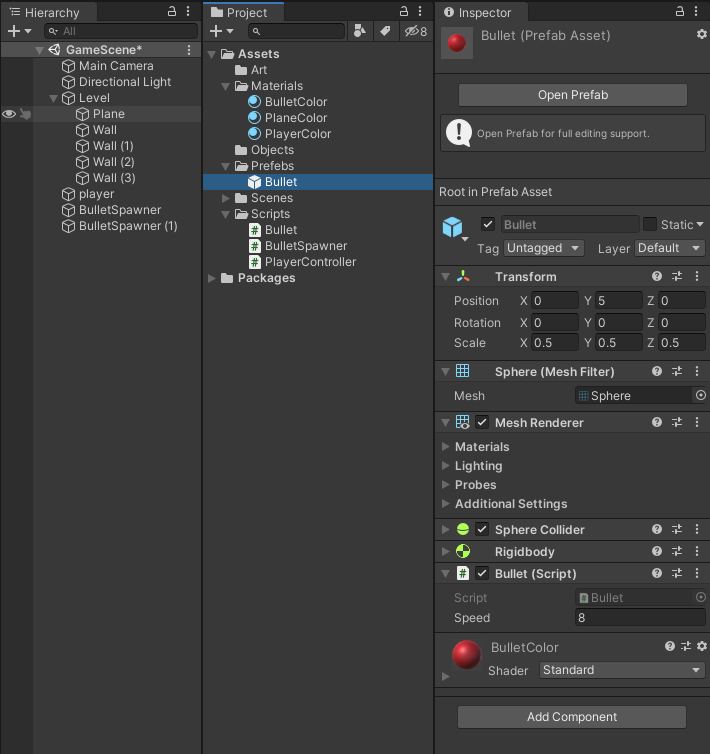Click Position Y field
This screenshot has width=710, height=754.
[618, 301]
